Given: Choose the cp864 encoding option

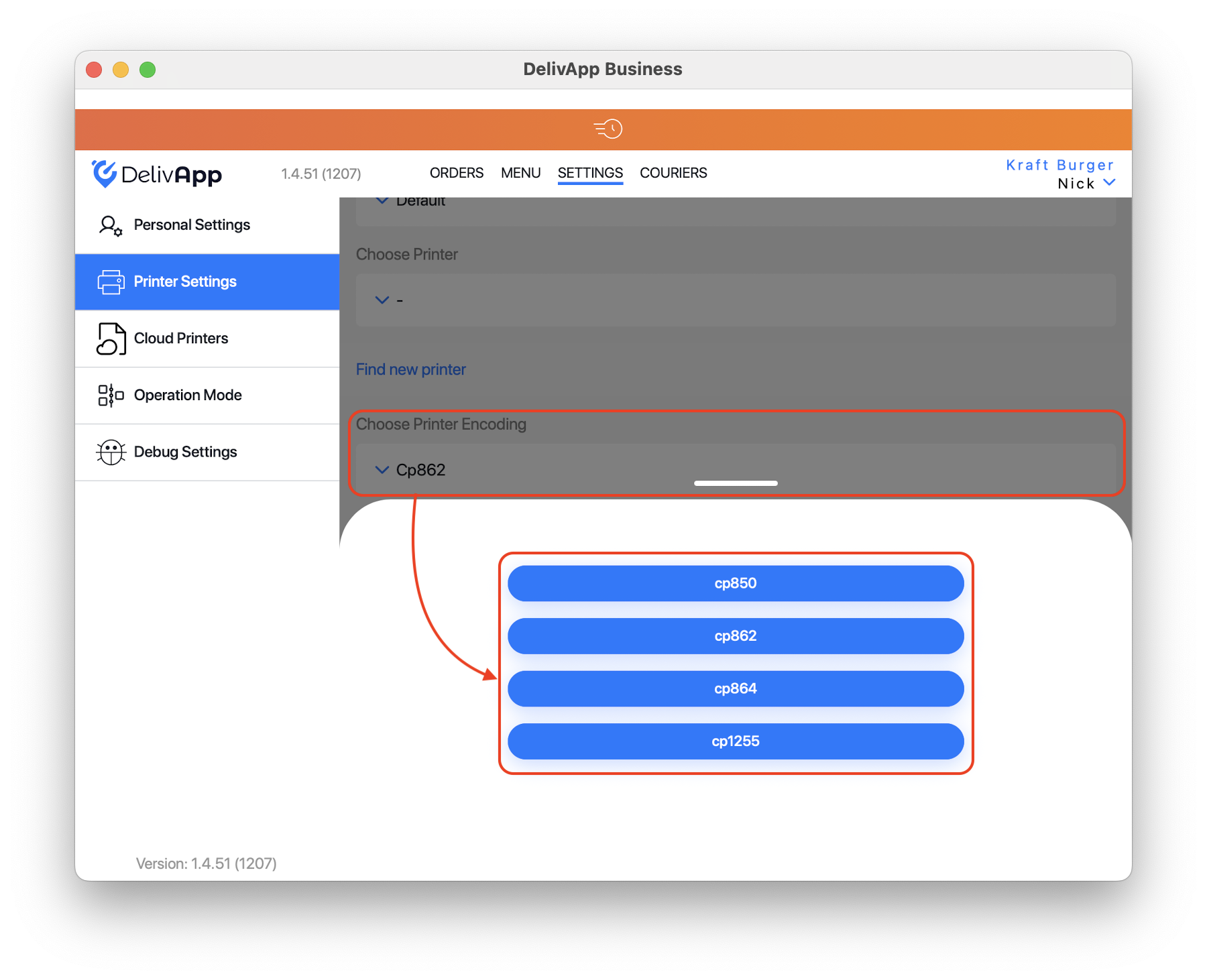Looking at the screenshot, I should pyautogui.click(x=736, y=688).
